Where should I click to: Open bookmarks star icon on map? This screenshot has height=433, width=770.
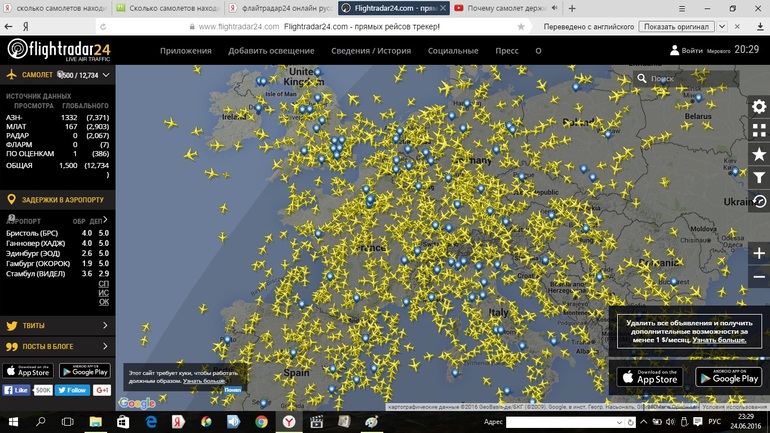tap(759, 155)
